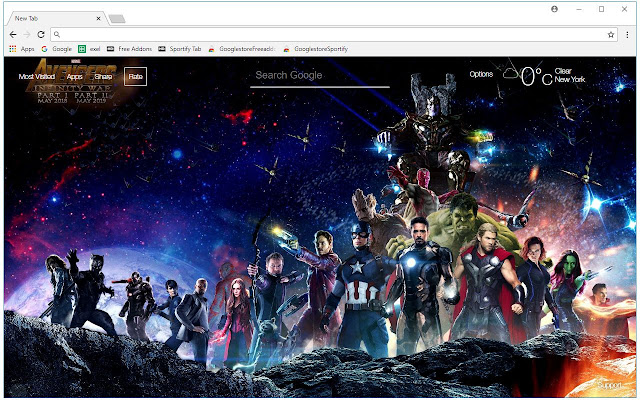
Task: Reload the page with the refresh icon
Action: point(41,35)
